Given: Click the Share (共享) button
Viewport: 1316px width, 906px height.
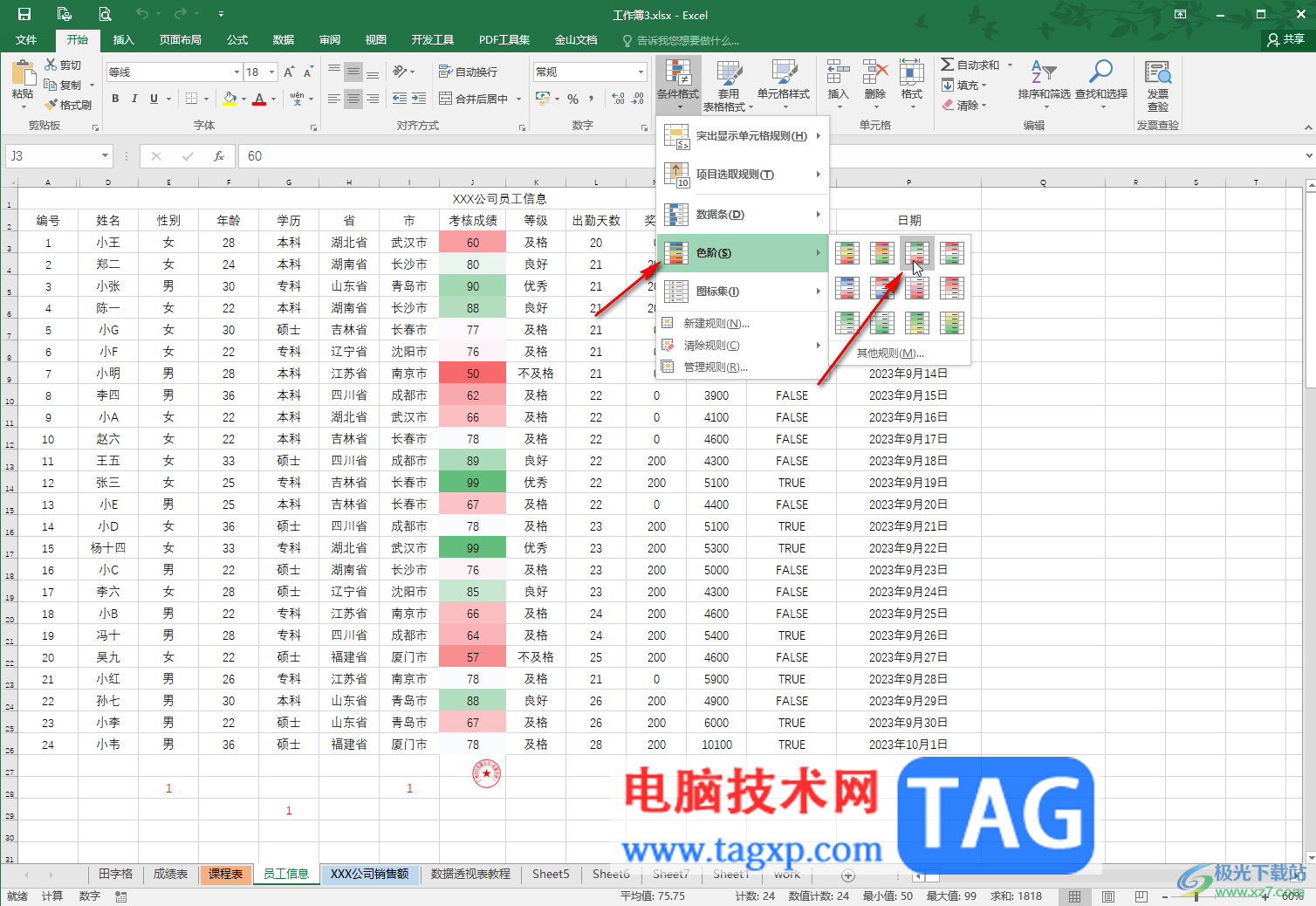Looking at the screenshot, I should click(1286, 39).
